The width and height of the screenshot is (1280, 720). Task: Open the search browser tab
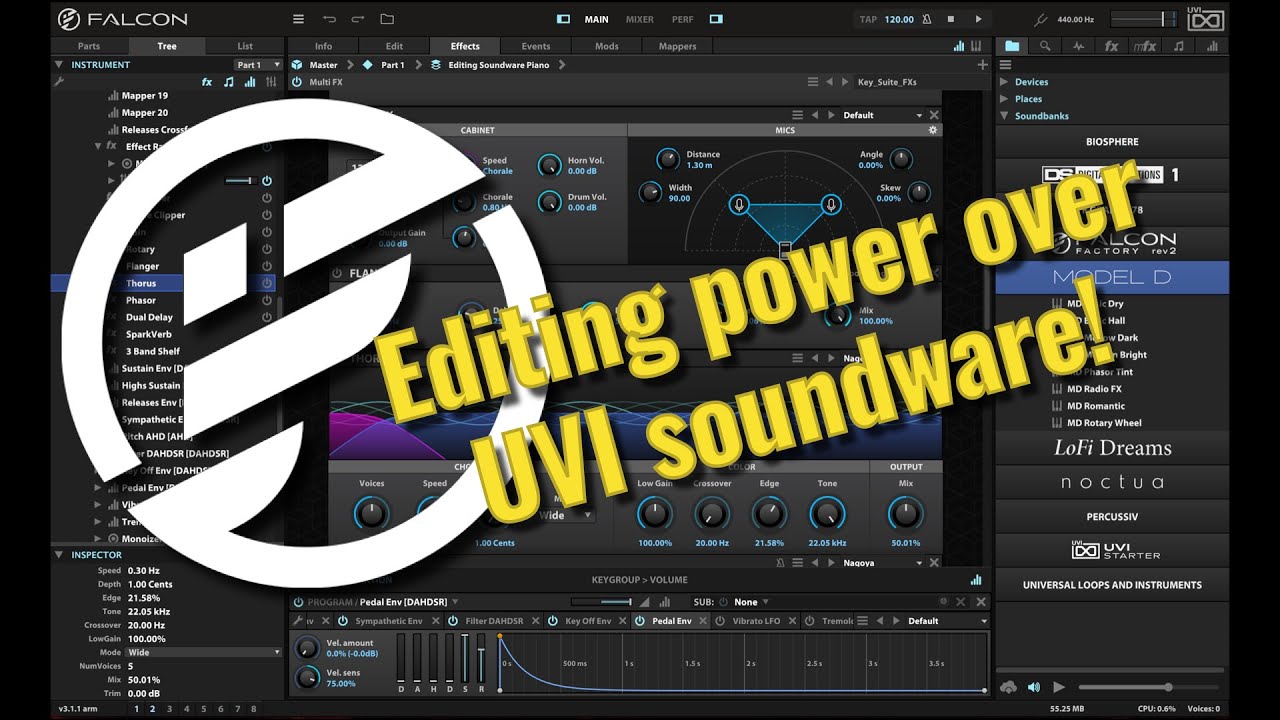click(1045, 46)
